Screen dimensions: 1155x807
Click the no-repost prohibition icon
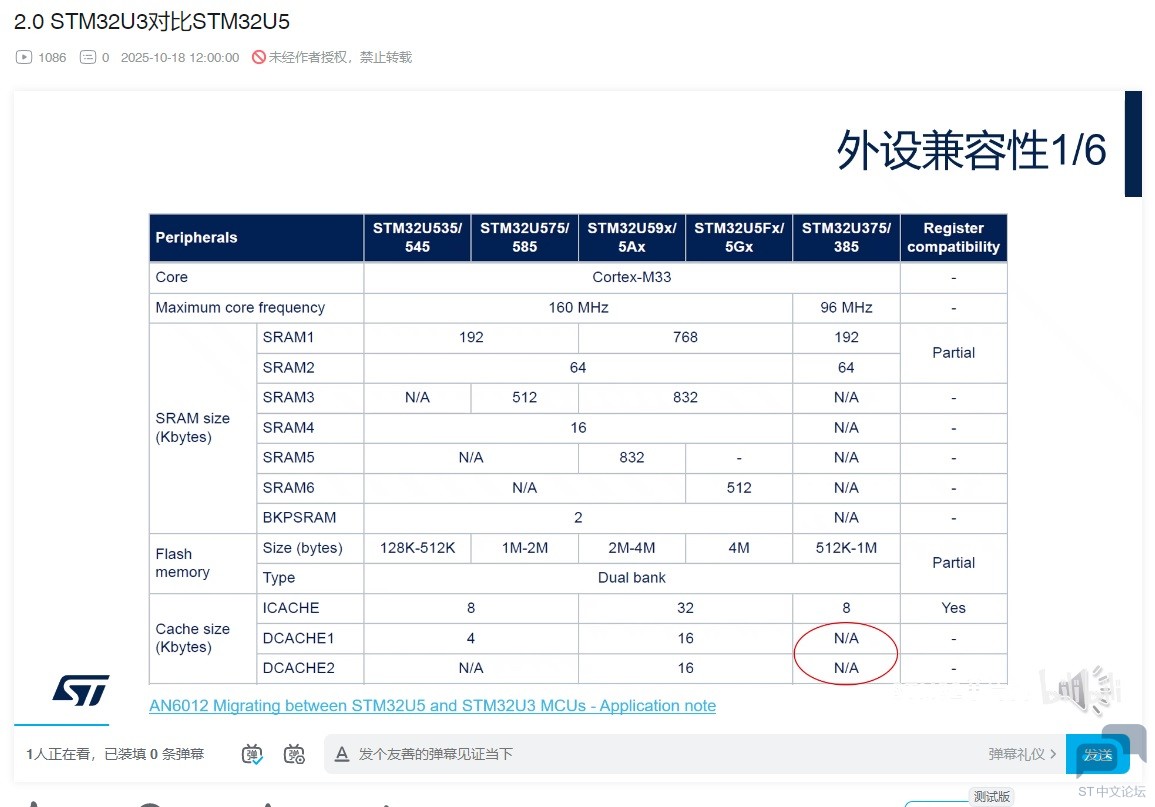(259, 58)
